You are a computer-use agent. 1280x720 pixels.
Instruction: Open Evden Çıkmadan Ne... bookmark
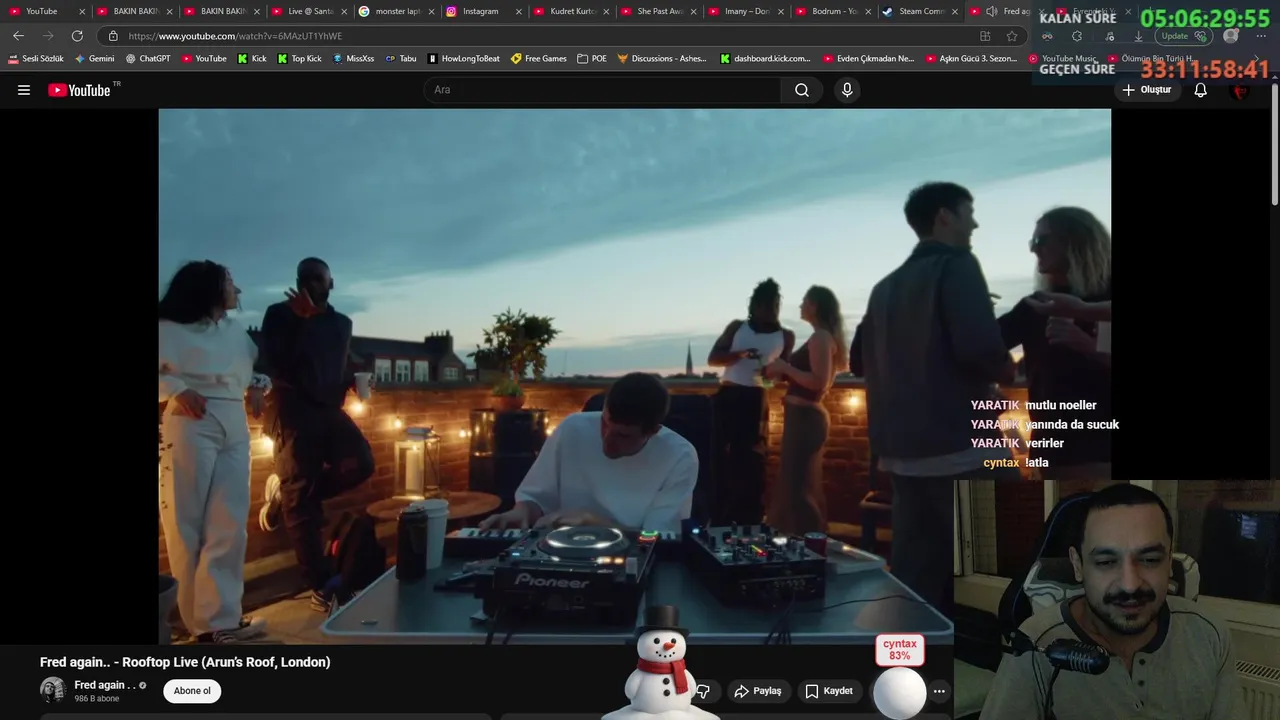pyautogui.click(x=869, y=59)
